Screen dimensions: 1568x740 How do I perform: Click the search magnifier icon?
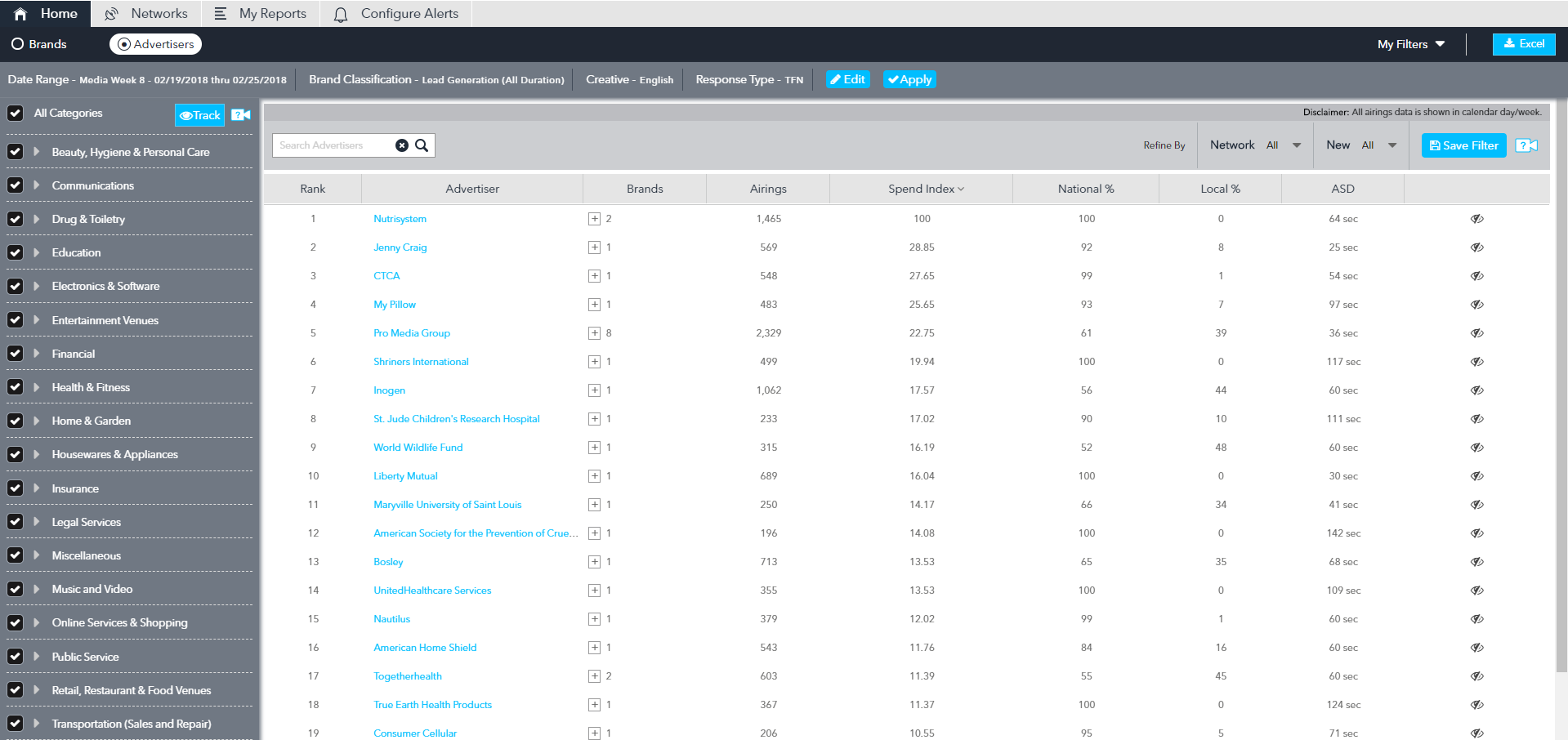(422, 145)
